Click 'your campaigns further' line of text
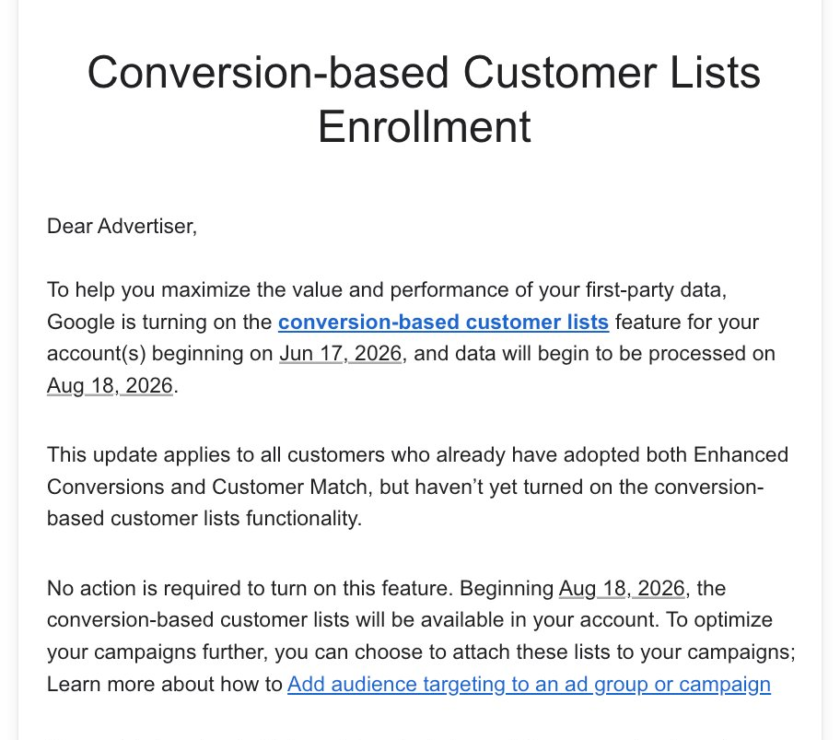 [x=421, y=652]
